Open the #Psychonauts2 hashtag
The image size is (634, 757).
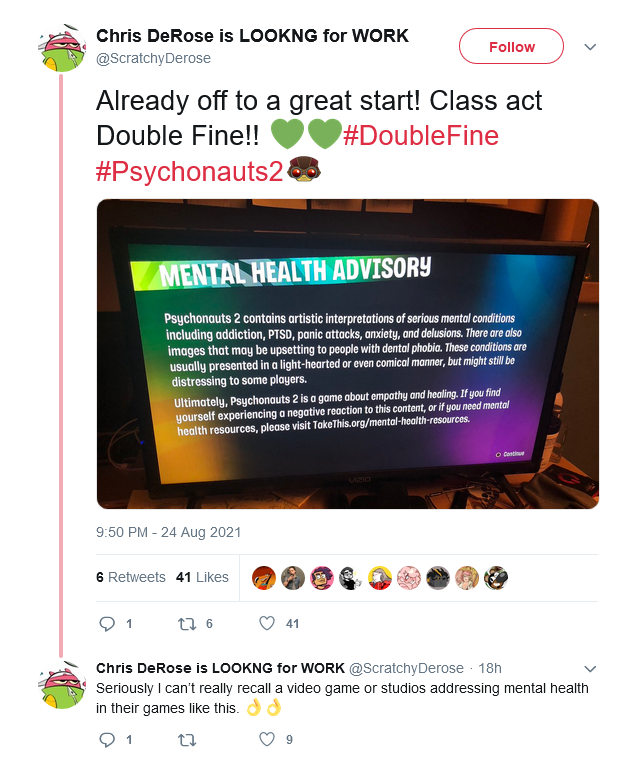(189, 171)
